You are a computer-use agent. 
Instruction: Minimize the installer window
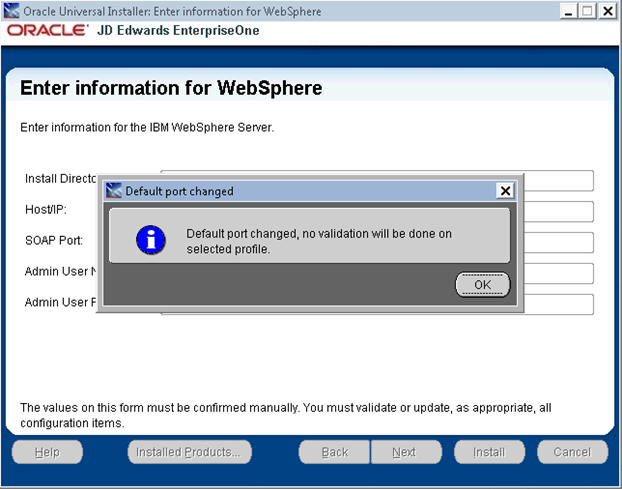[x=568, y=11]
